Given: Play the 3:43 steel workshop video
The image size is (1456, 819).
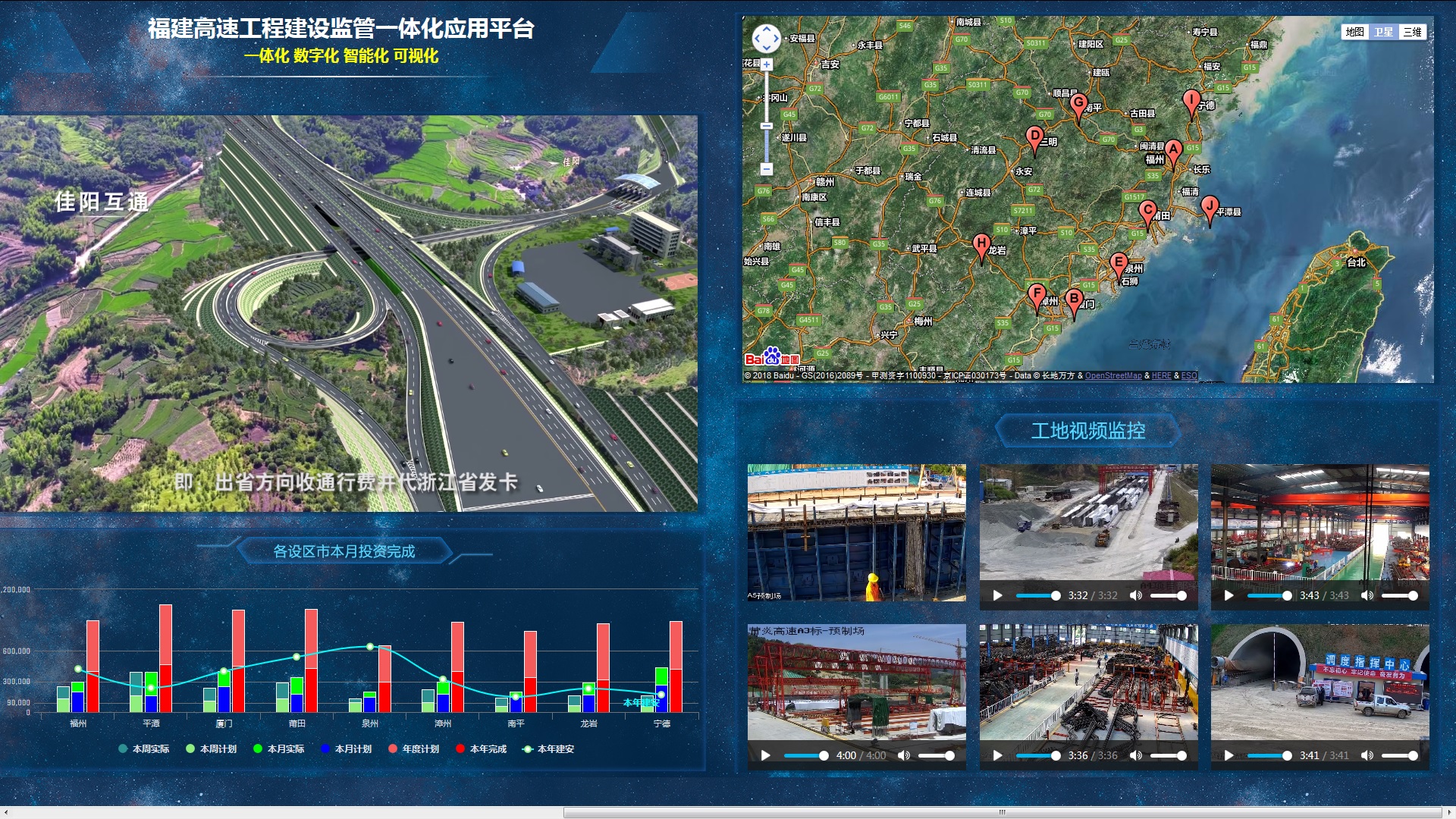Looking at the screenshot, I should (x=1228, y=595).
